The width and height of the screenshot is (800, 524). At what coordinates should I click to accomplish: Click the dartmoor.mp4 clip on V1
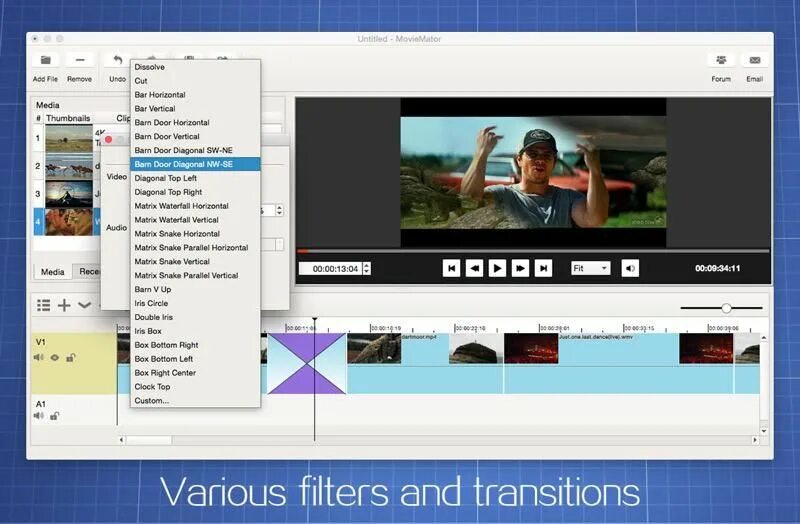tap(424, 363)
